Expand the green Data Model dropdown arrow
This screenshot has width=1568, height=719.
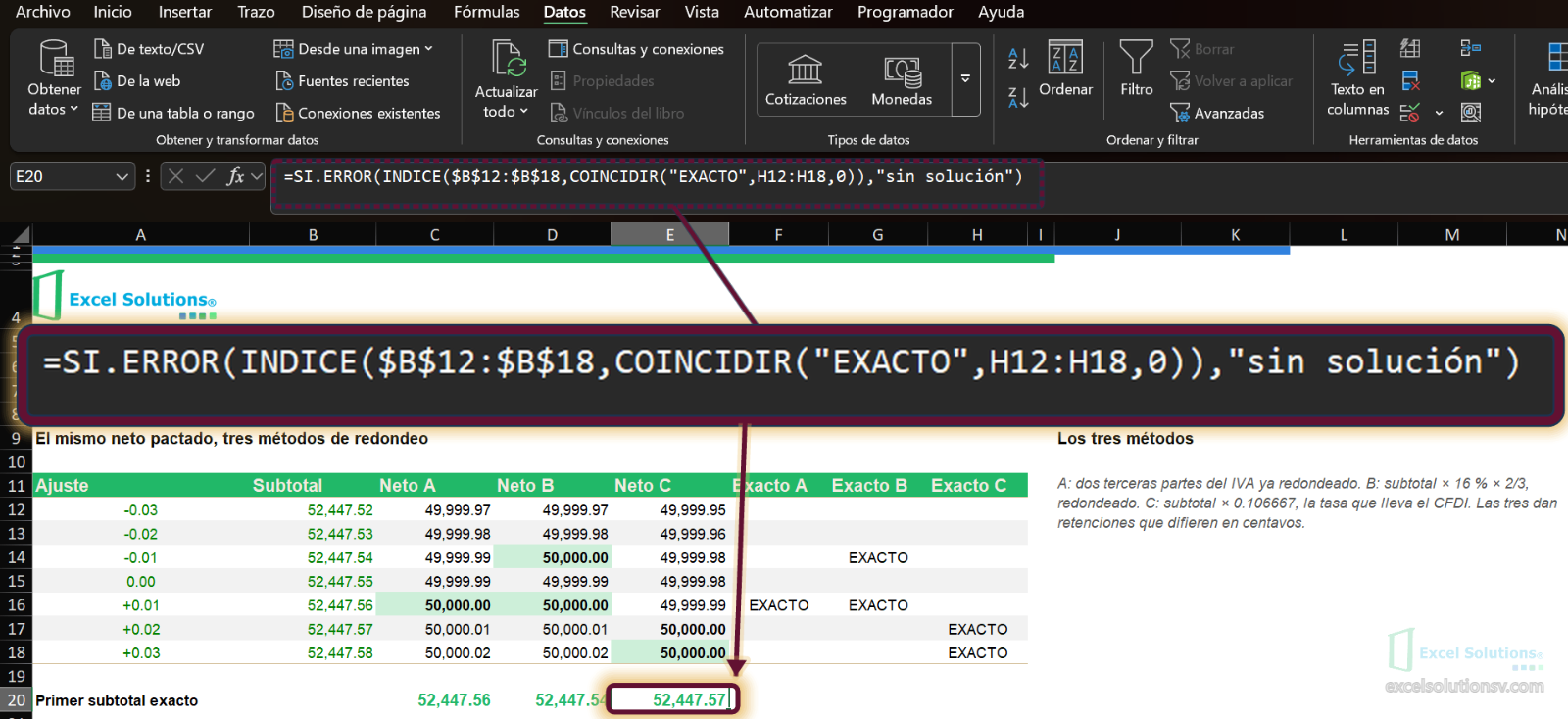click(1492, 81)
